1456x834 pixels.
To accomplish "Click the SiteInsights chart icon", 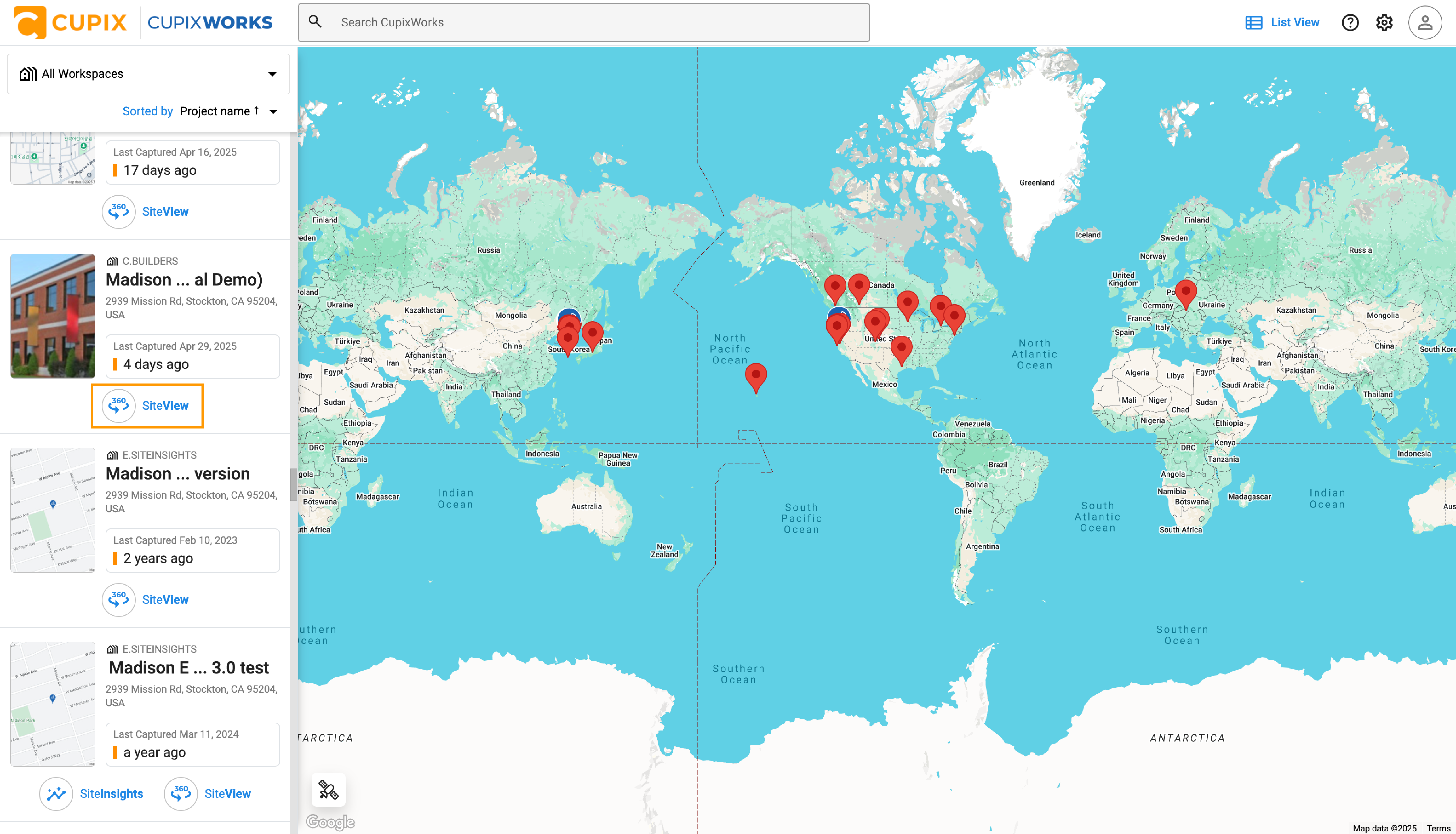I will point(56,794).
